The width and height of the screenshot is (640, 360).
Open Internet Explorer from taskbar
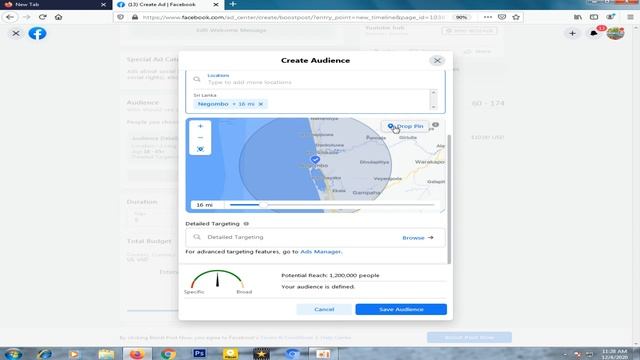(x=44, y=354)
